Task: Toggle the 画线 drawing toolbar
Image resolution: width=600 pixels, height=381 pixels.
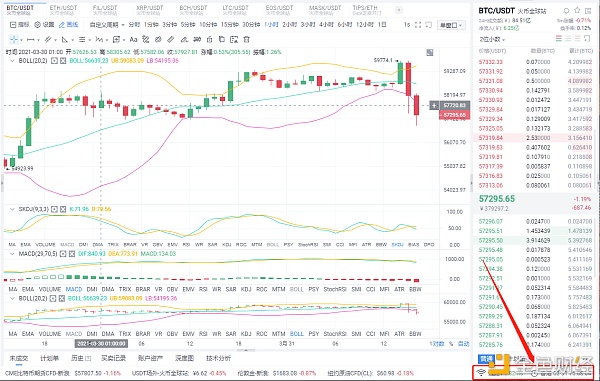Action: (x=68, y=25)
